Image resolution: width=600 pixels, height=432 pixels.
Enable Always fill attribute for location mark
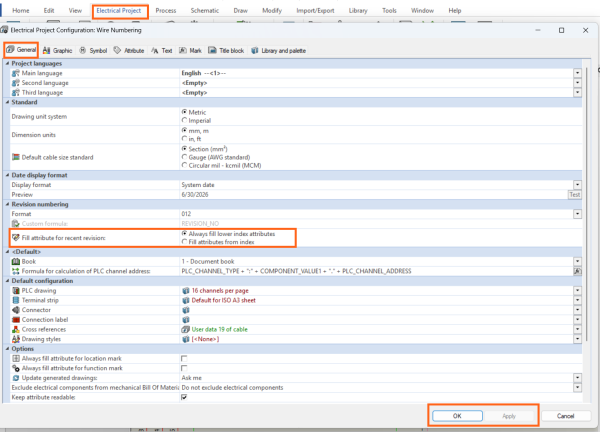(x=184, y=359)
